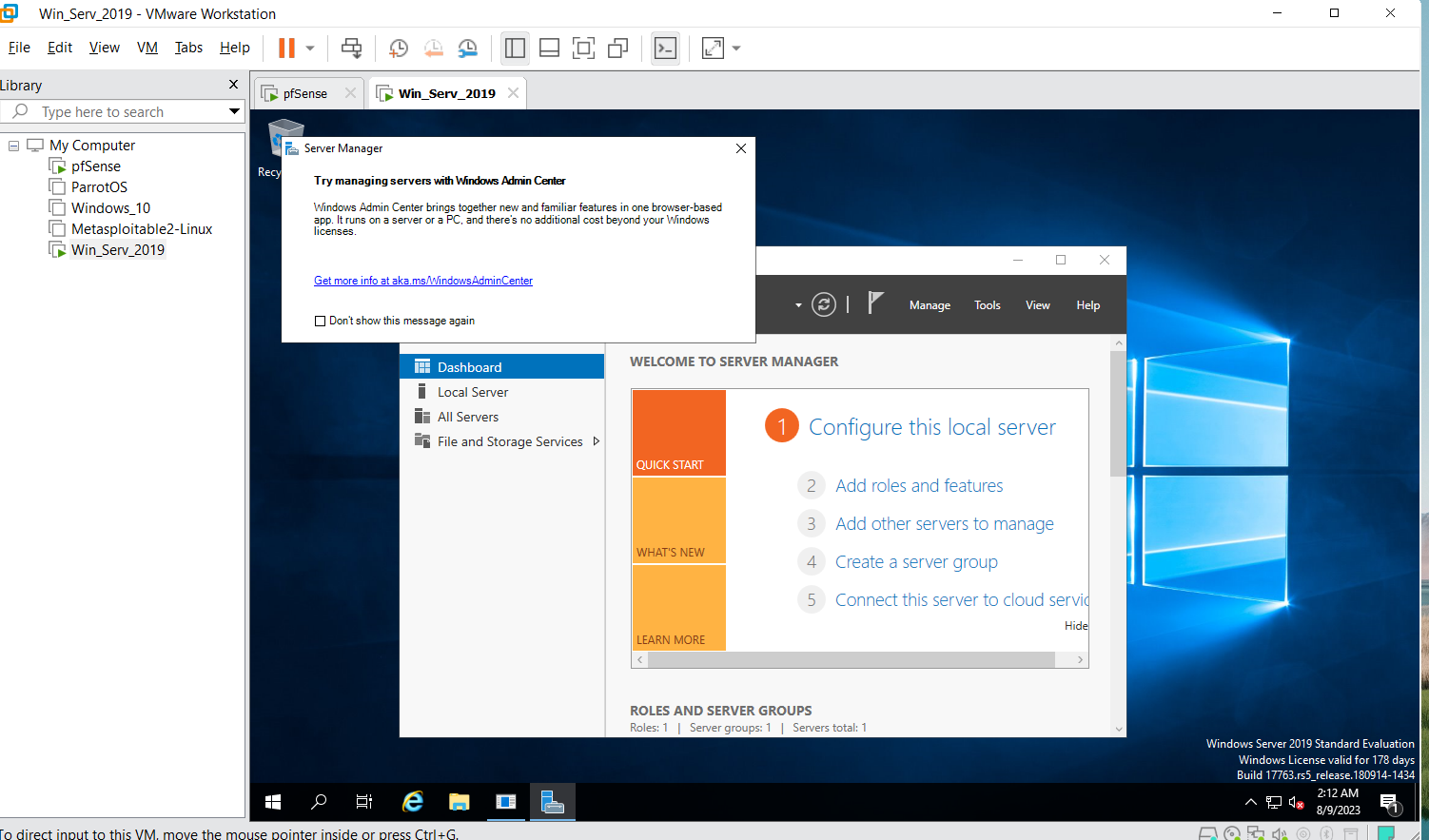Open the VMware File menu
The height and width of the screenshot is (840, 1429).
click(x=19, y=48)
